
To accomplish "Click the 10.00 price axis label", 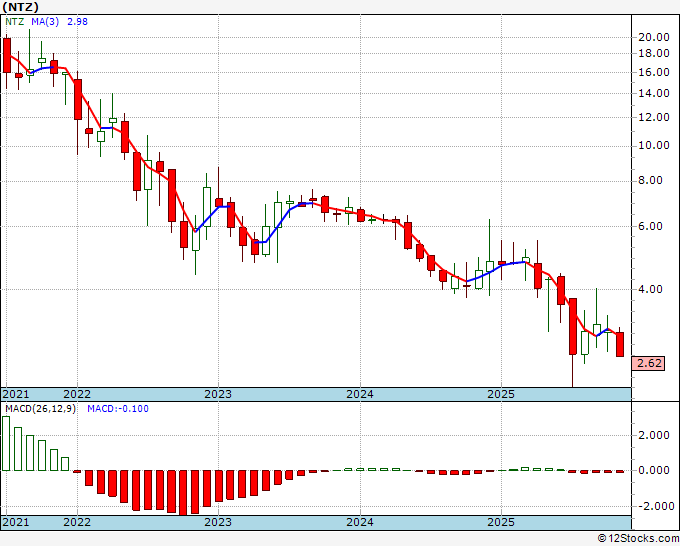I will coord(654,145).
